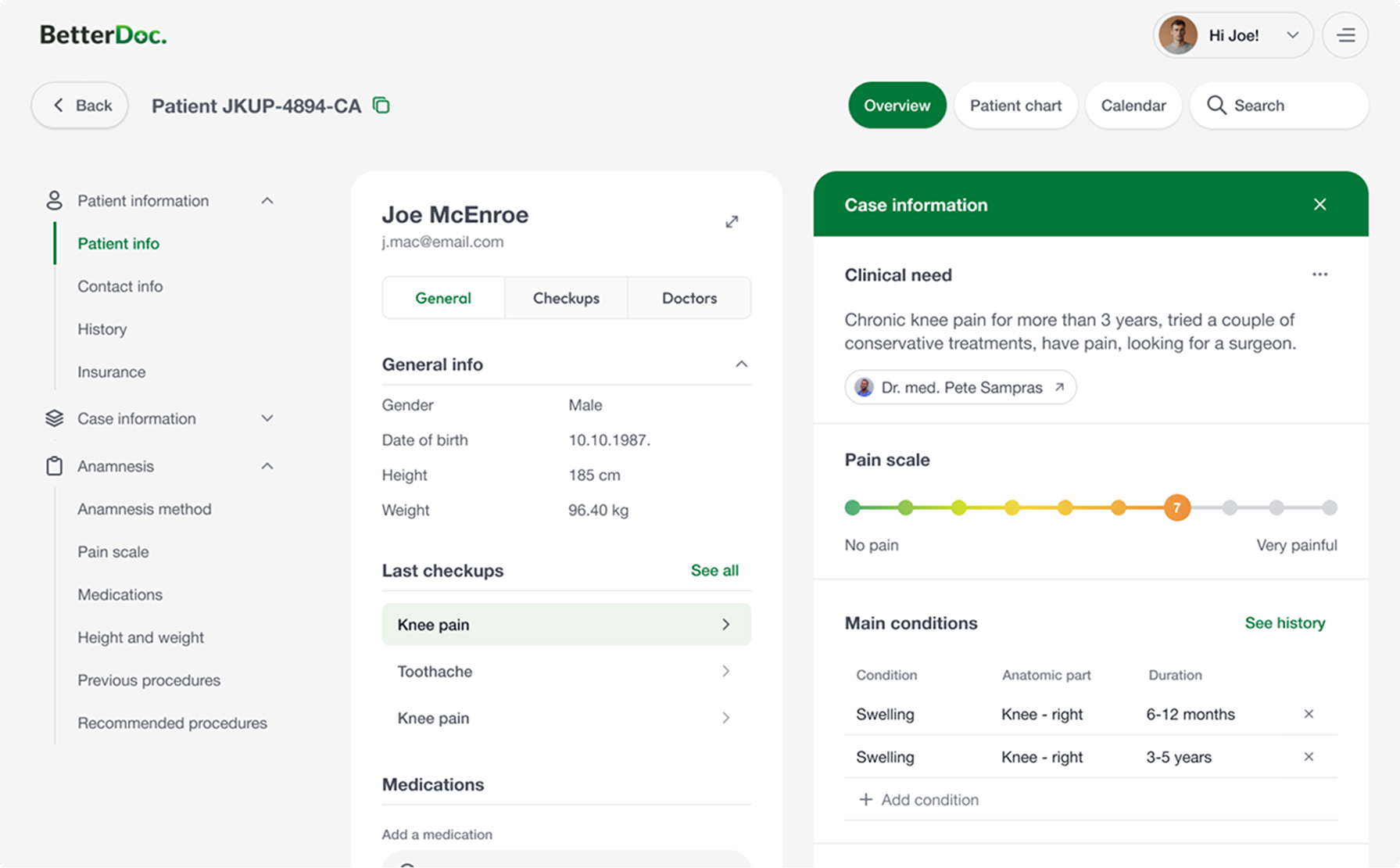
Task: Open the Hi Joe! user dropdown
Action: coord(1233,35)
